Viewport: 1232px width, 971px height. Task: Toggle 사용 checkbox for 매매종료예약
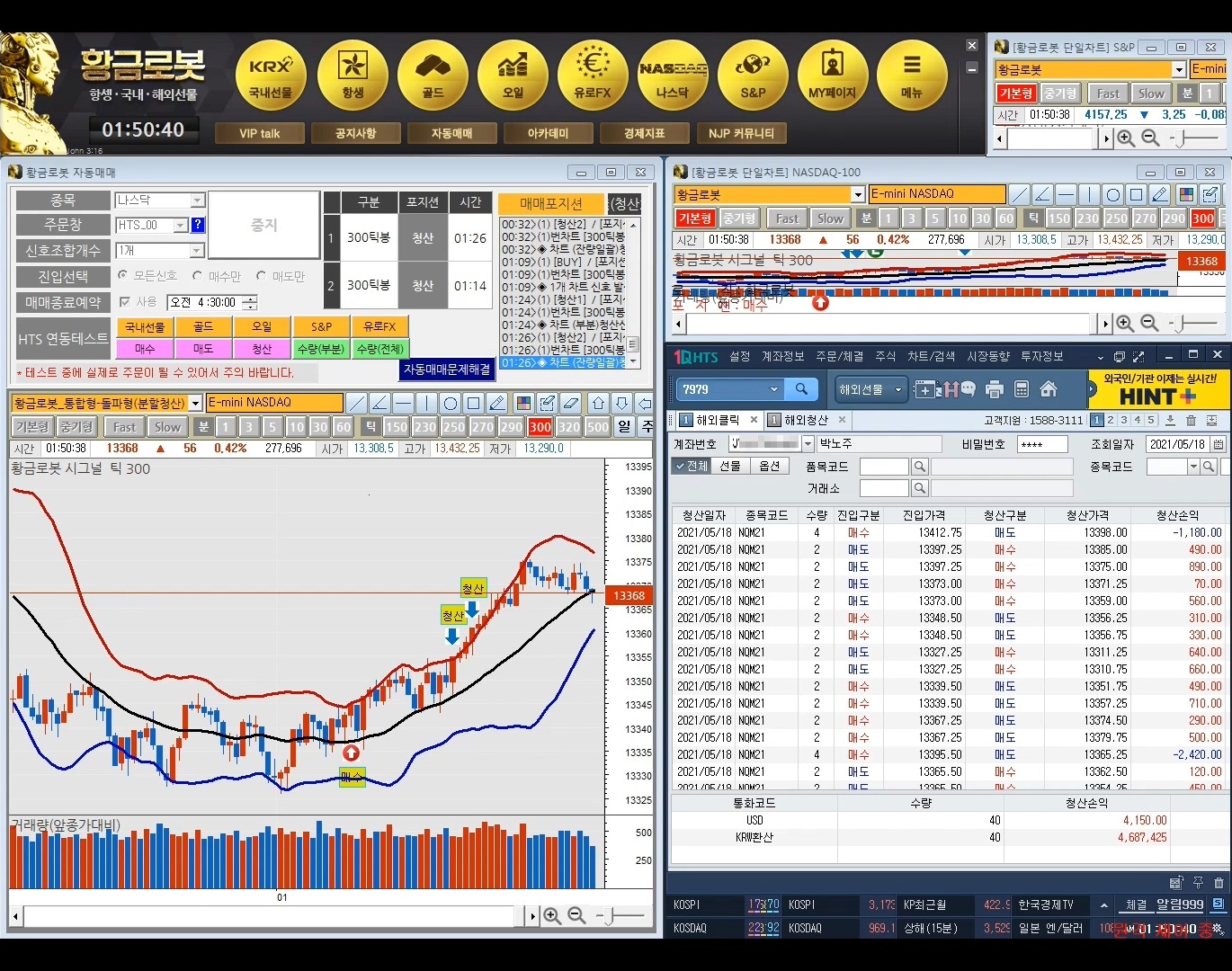[x=125, y=302]
